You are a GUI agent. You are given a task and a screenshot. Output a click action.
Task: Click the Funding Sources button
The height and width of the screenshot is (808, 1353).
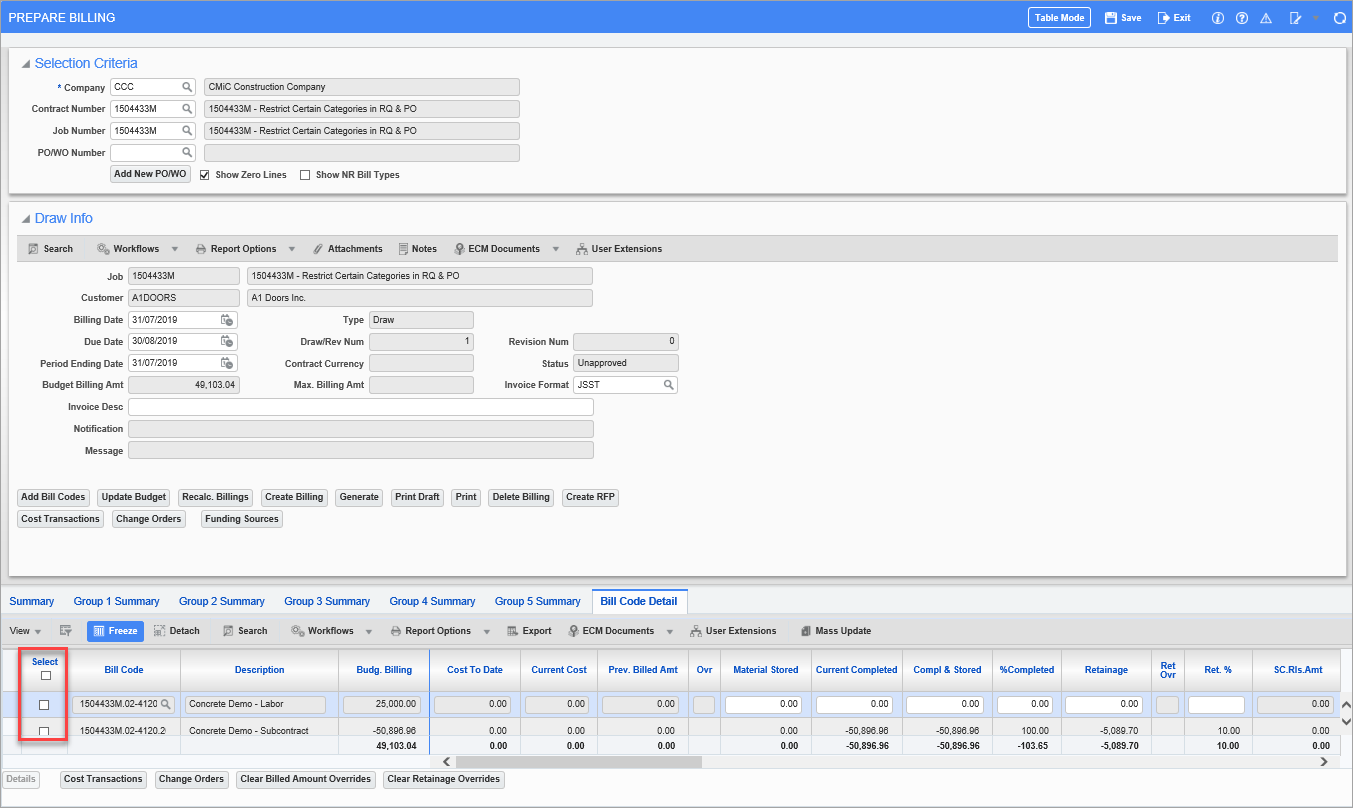[242, 519]
